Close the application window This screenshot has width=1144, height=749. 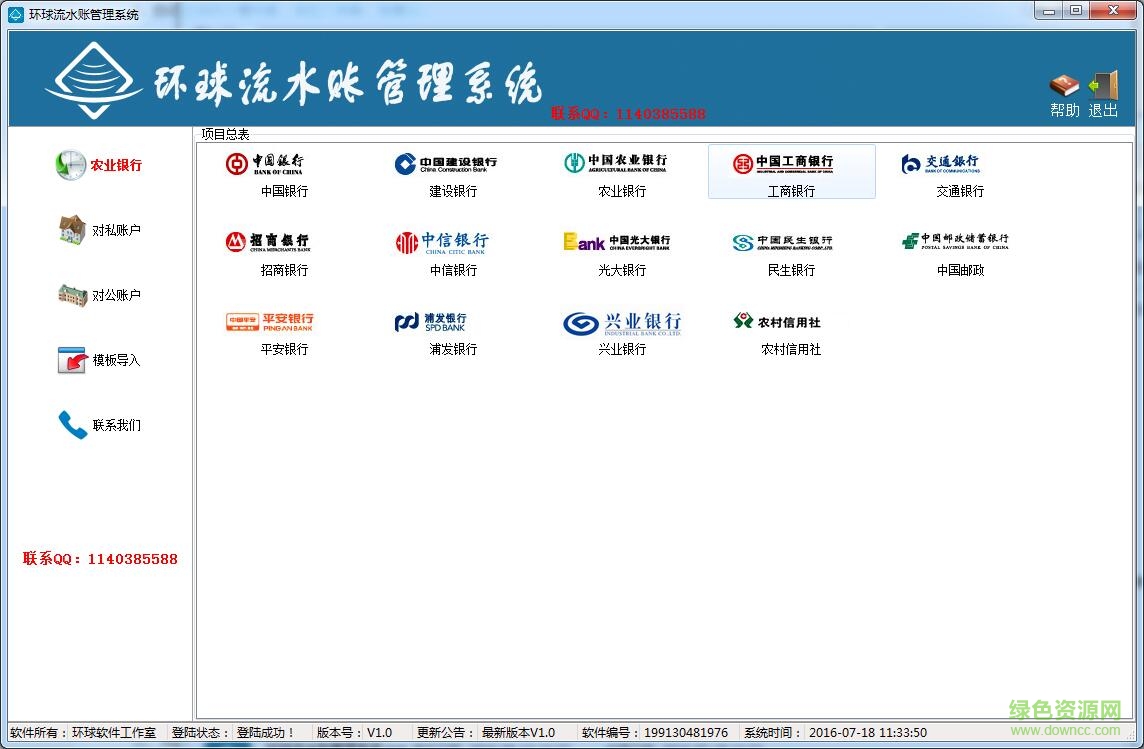[x=1113, y=11]
